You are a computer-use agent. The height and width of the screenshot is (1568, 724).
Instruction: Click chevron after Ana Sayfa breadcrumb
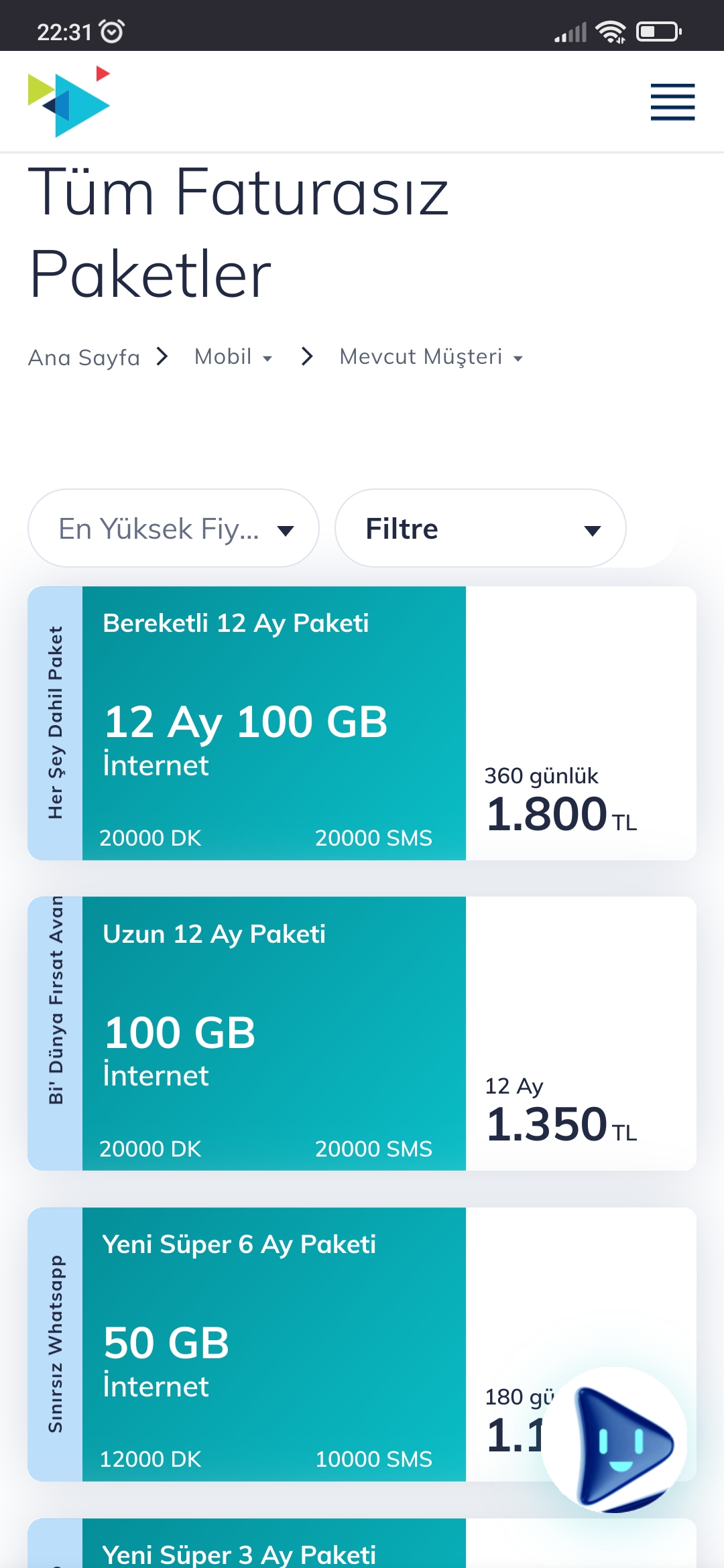pos(162,356)
